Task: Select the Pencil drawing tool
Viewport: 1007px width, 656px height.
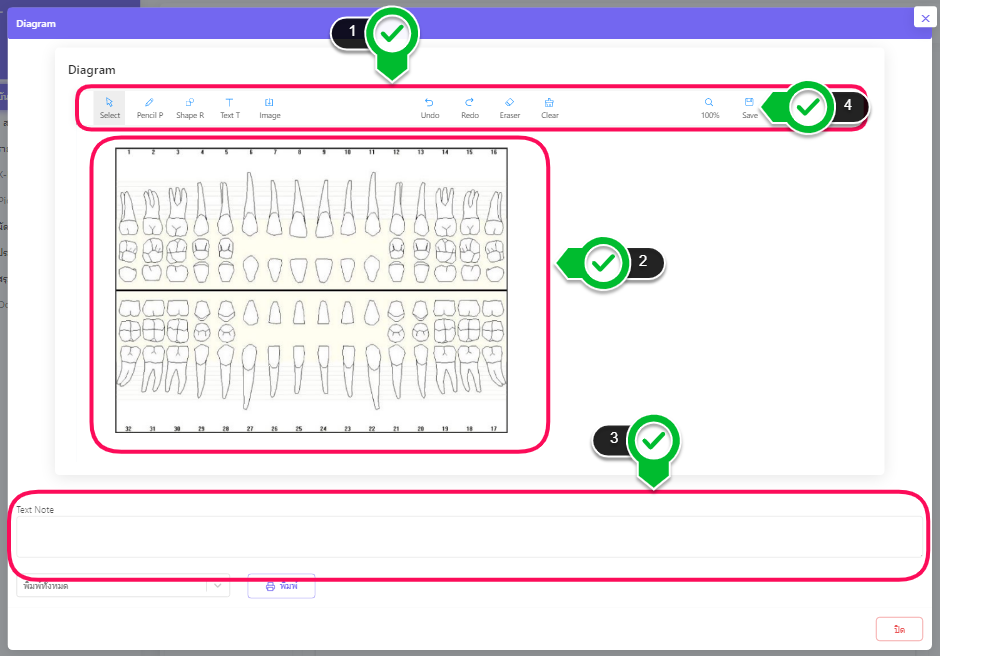Action: [150, 107]
